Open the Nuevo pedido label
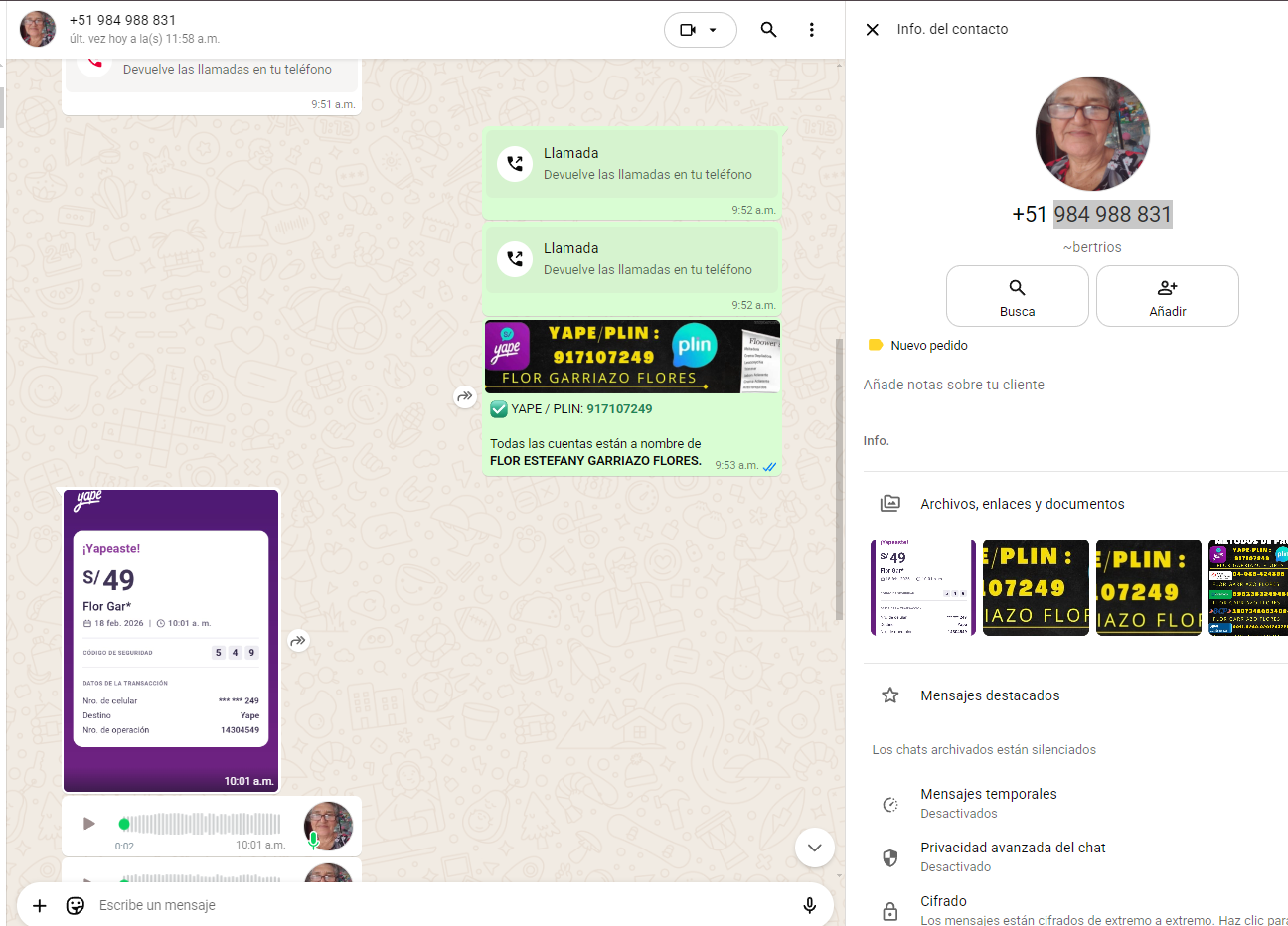The image size is (1288, 926). click(928, 346)
